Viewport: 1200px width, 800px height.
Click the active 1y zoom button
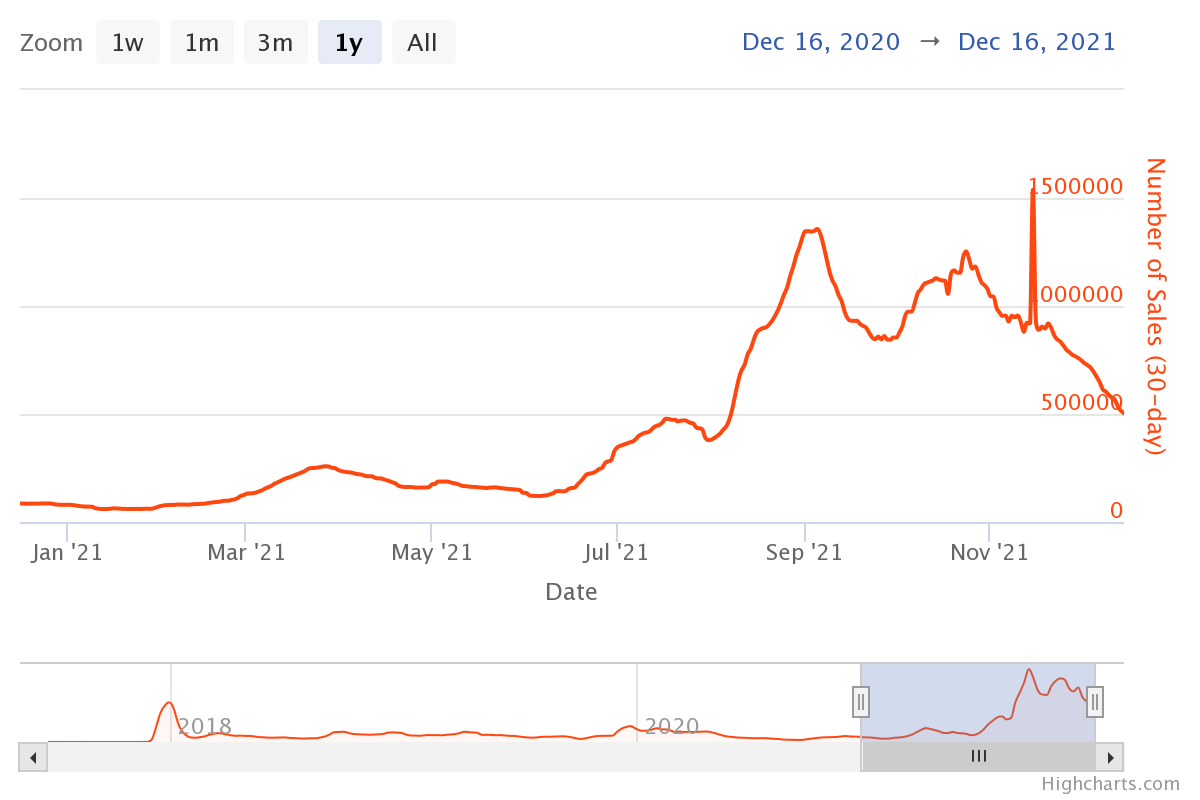pyautogui.click(x=349, y=43)
